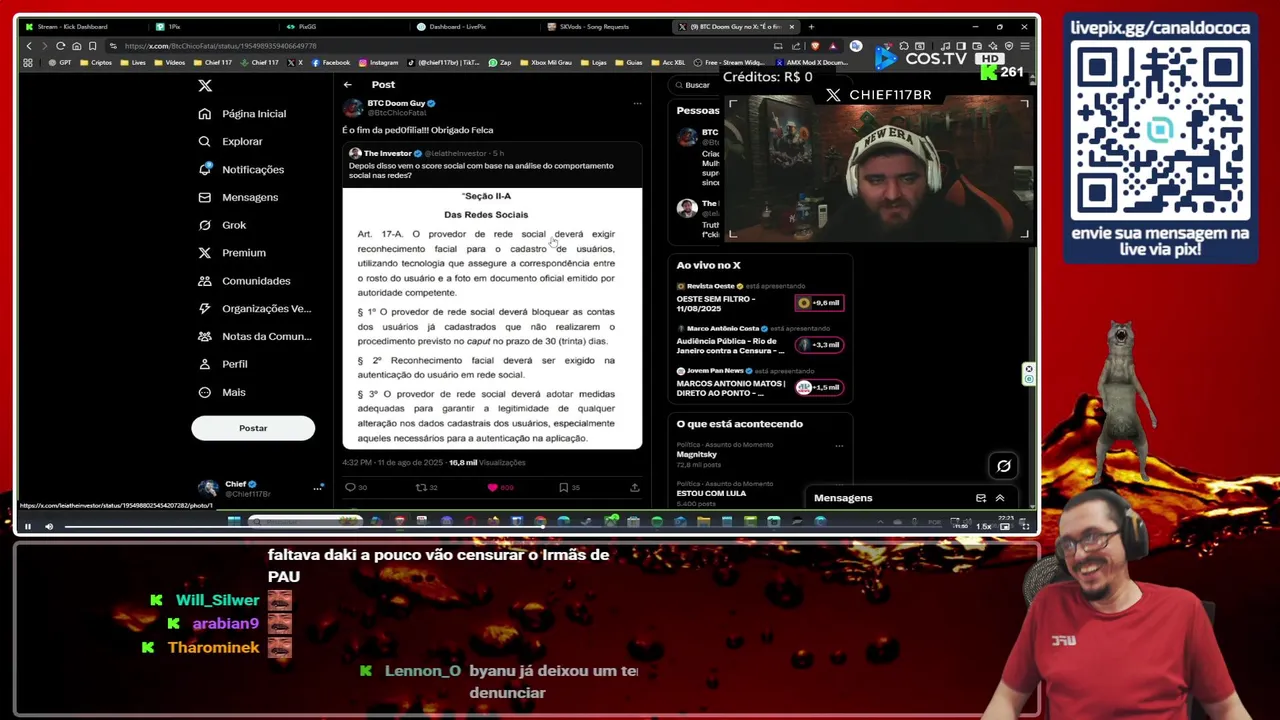This screenshot has height=720, width=1280.
Task: Click the browser home icon
Action: [x=76, y=46]
